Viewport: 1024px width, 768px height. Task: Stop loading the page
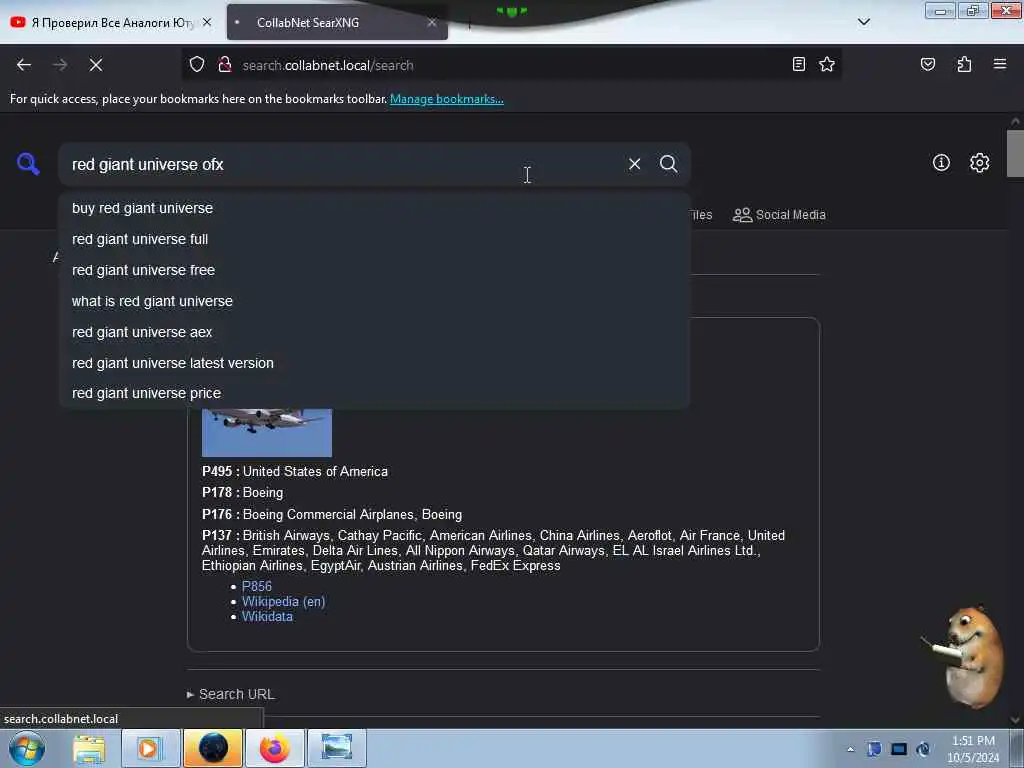[x=95, y=65]
